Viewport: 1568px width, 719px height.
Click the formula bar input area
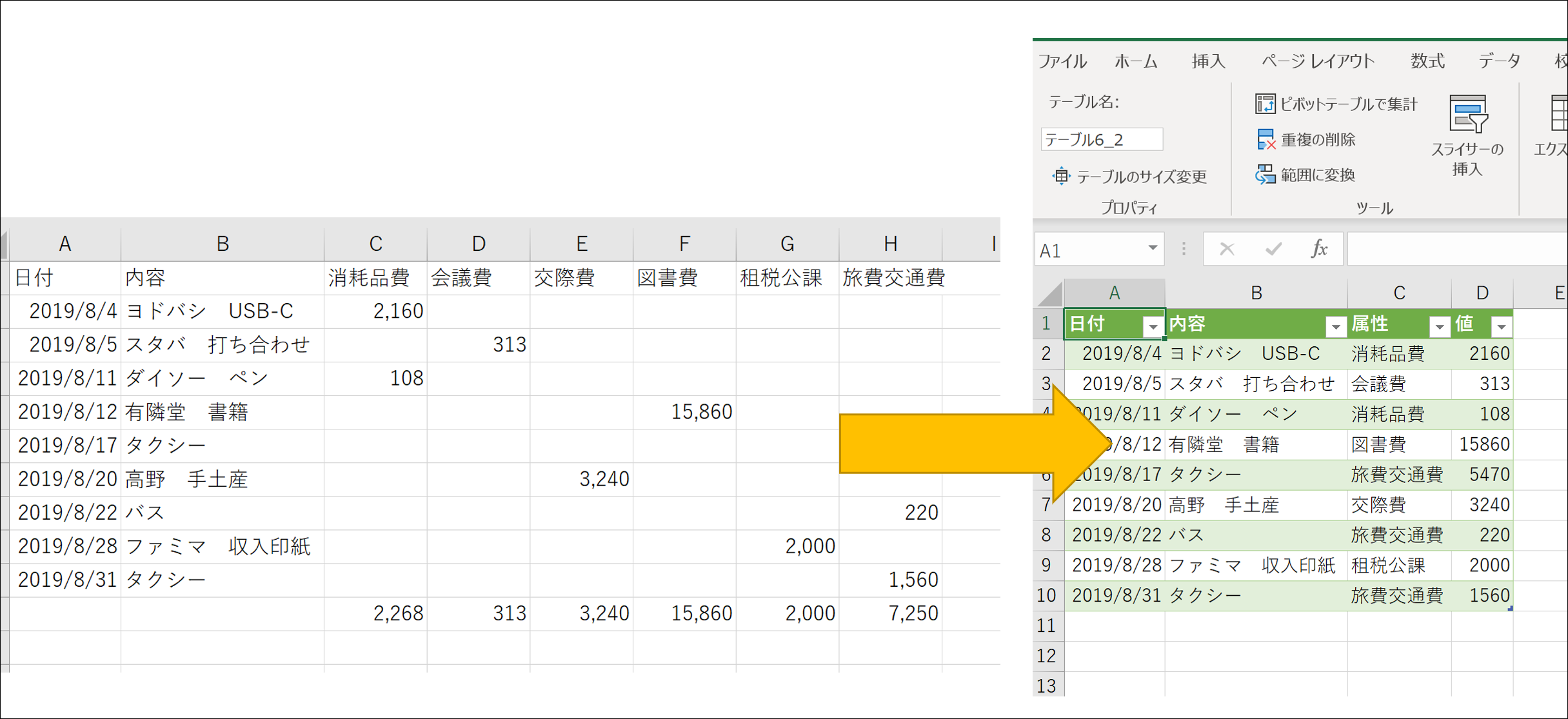pyautogui.click(x=1457, y=250)
